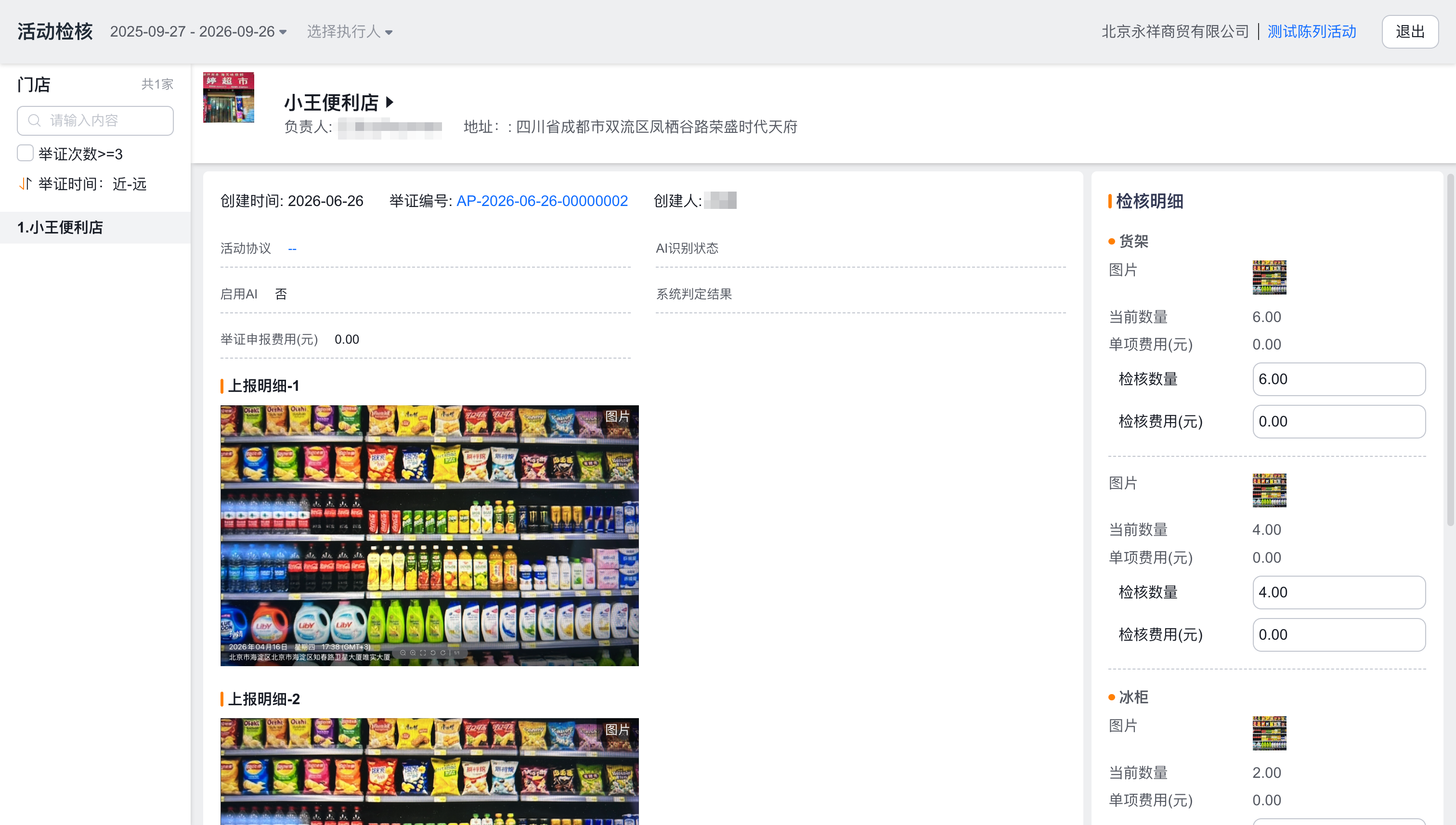Open first 货架 picture thumbnail in 检核明细
The image size is (1456, 825).
click(x=1269, y=277)
